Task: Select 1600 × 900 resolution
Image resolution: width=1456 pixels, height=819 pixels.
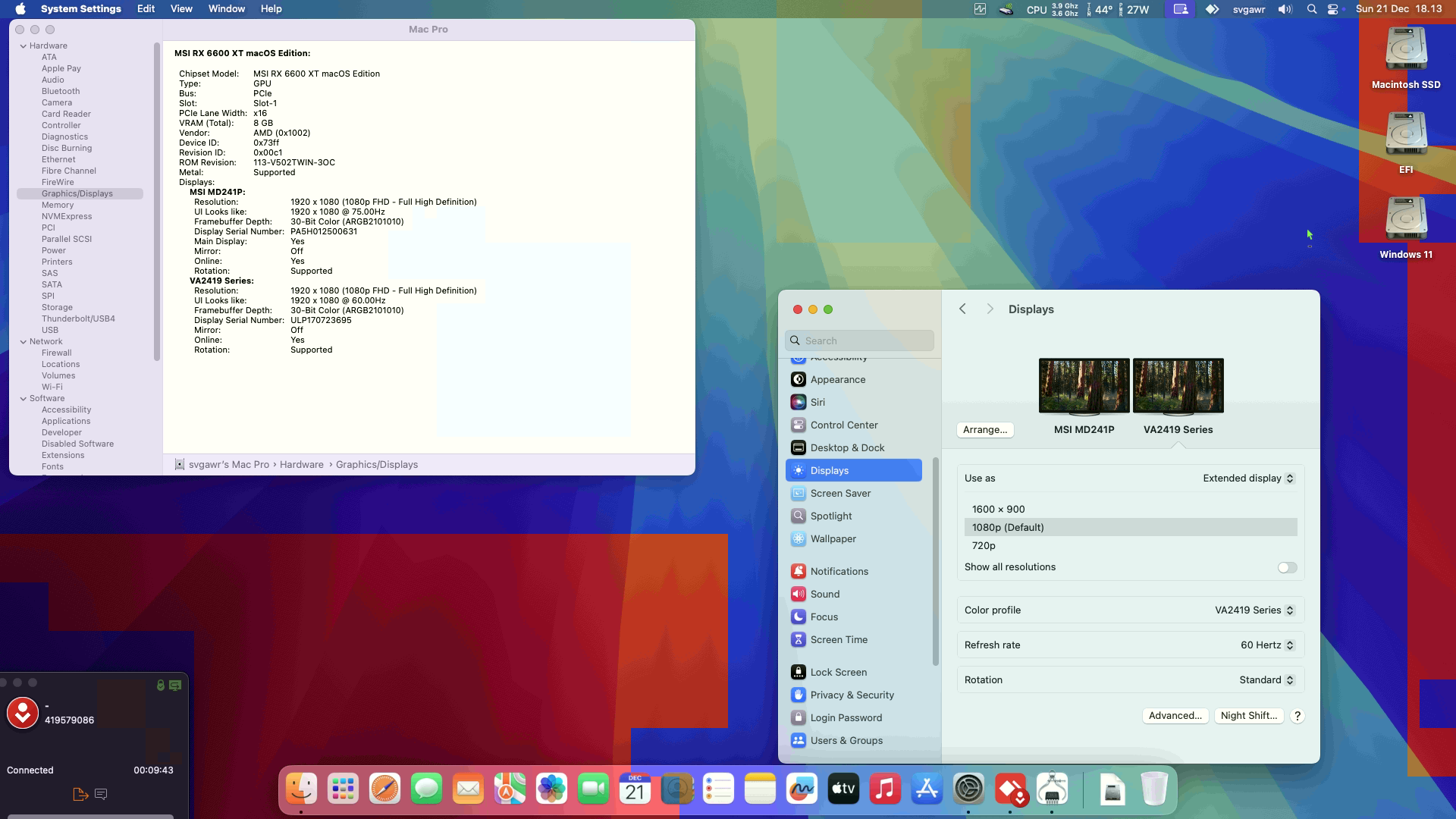Action: (1131, 510)
